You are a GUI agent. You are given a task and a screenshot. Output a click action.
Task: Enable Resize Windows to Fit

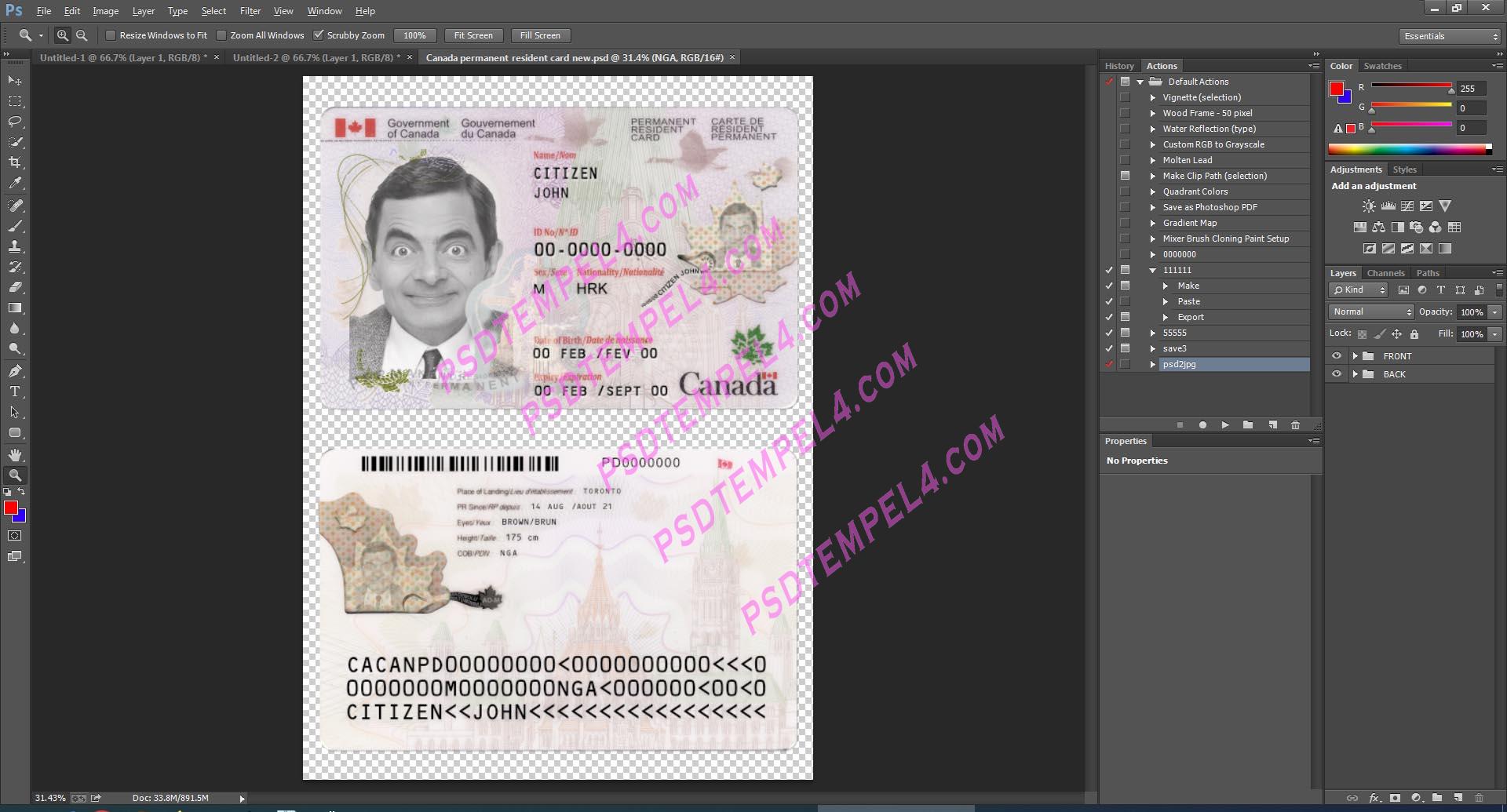[x=111, y=35]
